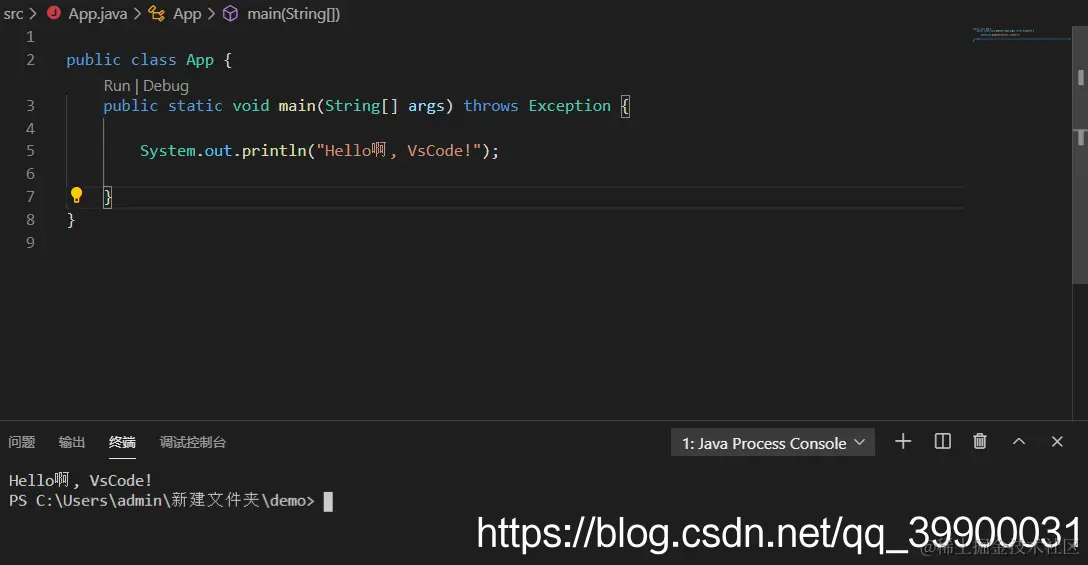The width and height of the screenshot is (1088, 565).
Task: Click Debug code lens above main
Action: click(x=166, y=85)
